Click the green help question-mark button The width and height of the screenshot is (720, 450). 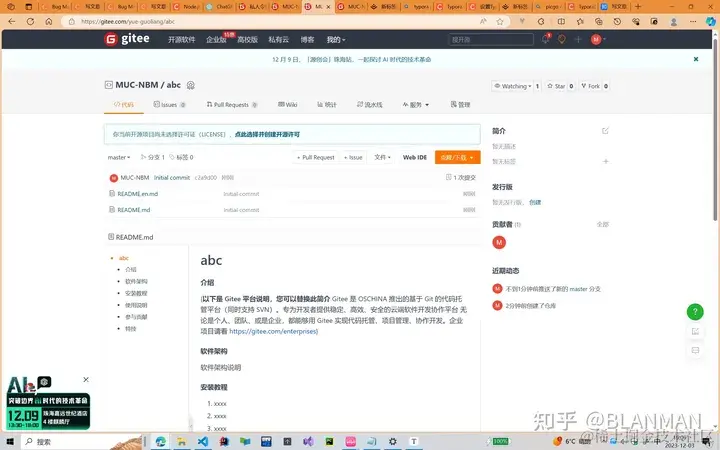(x=695, y=312)
